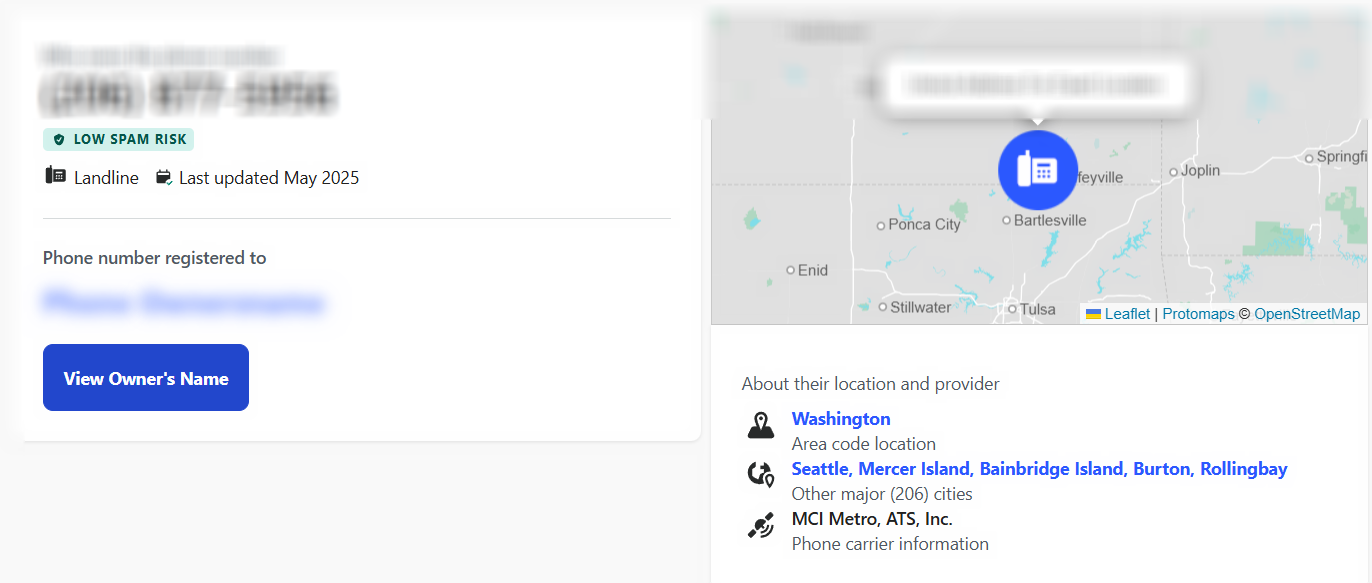This screenshot has height=583, width=1372.
Task: Click the icon beside other major cities
Action: (x=761, y=474)
